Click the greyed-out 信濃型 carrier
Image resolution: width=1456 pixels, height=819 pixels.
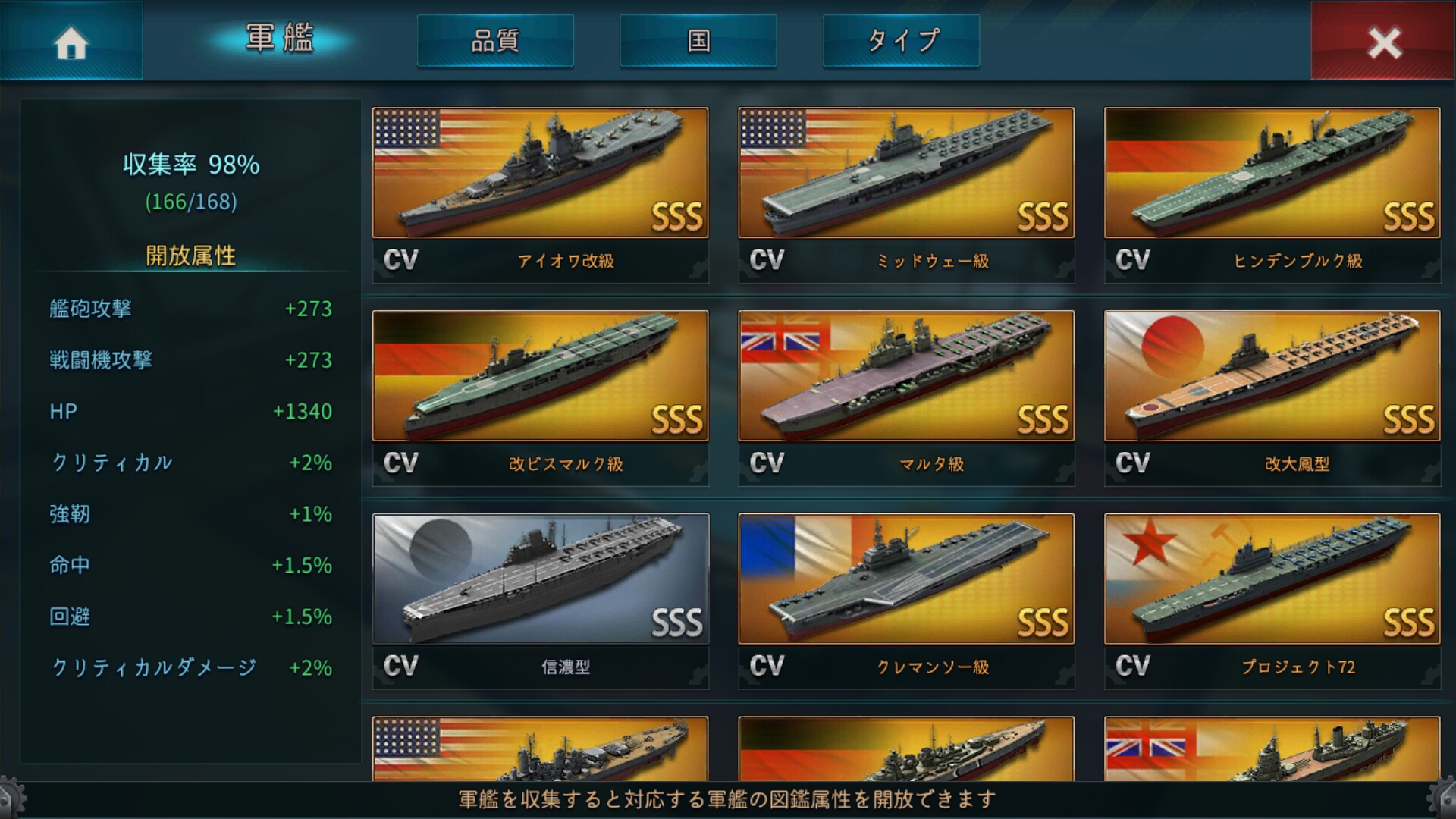coord(541,601)
